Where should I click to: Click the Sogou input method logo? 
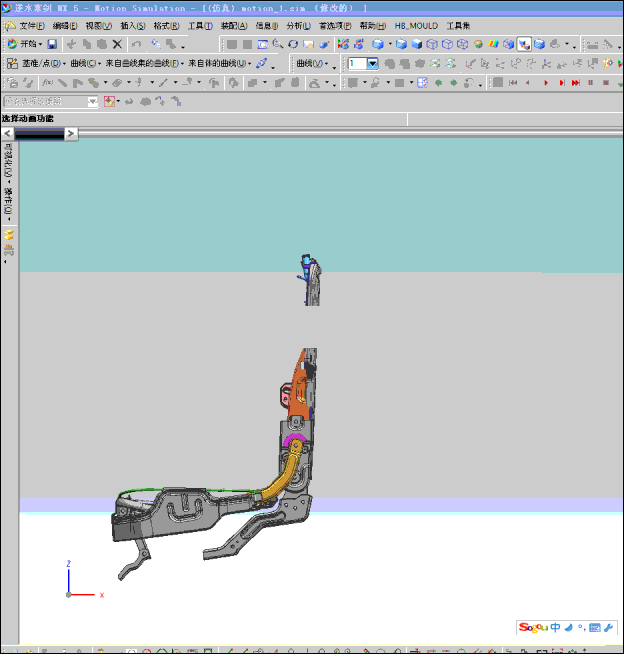(x=533, y=627)
